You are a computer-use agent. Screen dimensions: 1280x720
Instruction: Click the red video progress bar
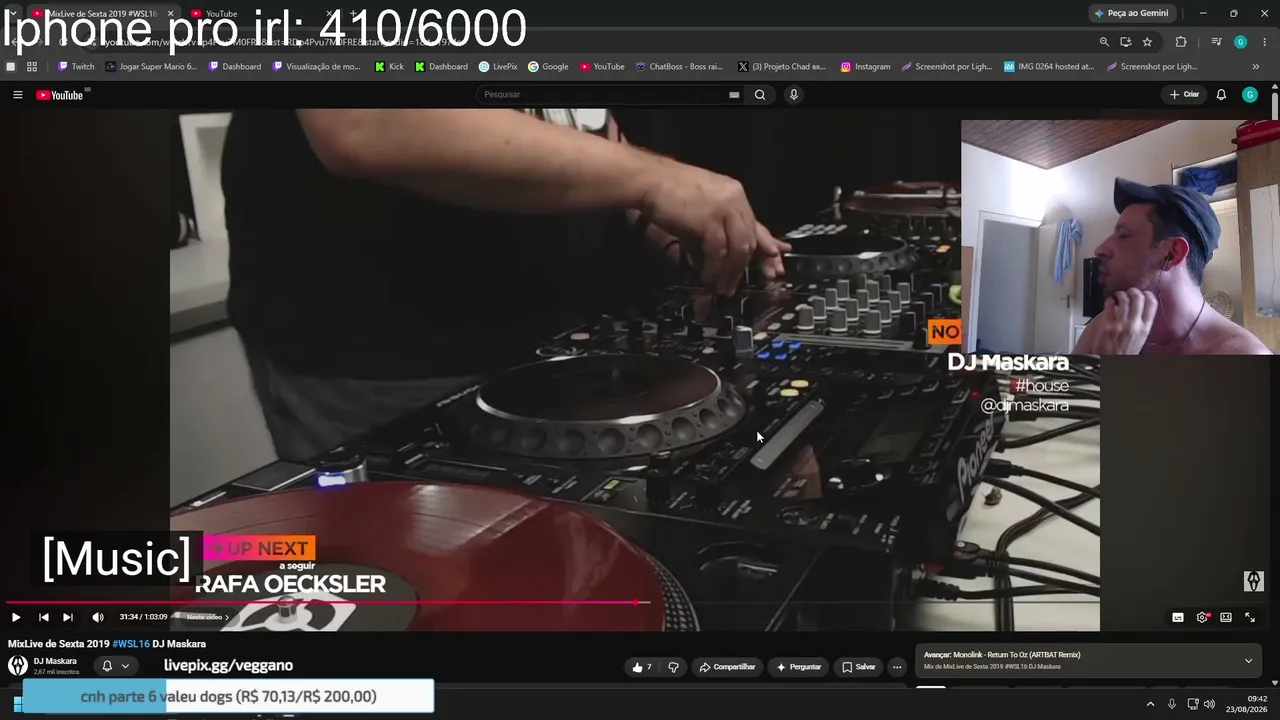click(x=322, y=602)
